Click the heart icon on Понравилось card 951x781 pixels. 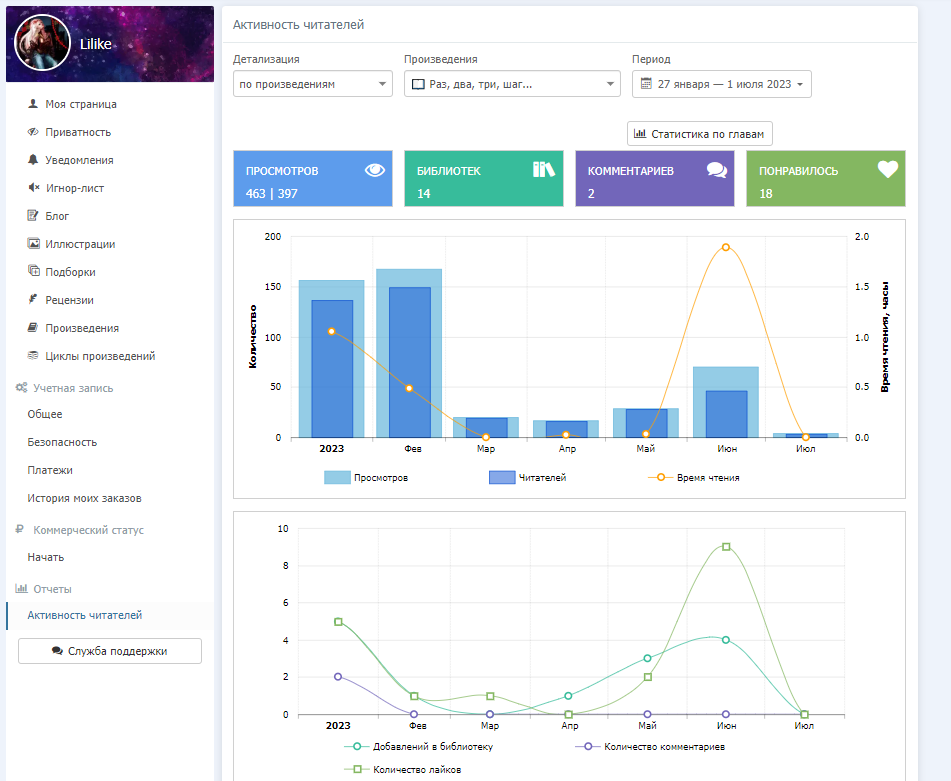(x=888, y=170)
